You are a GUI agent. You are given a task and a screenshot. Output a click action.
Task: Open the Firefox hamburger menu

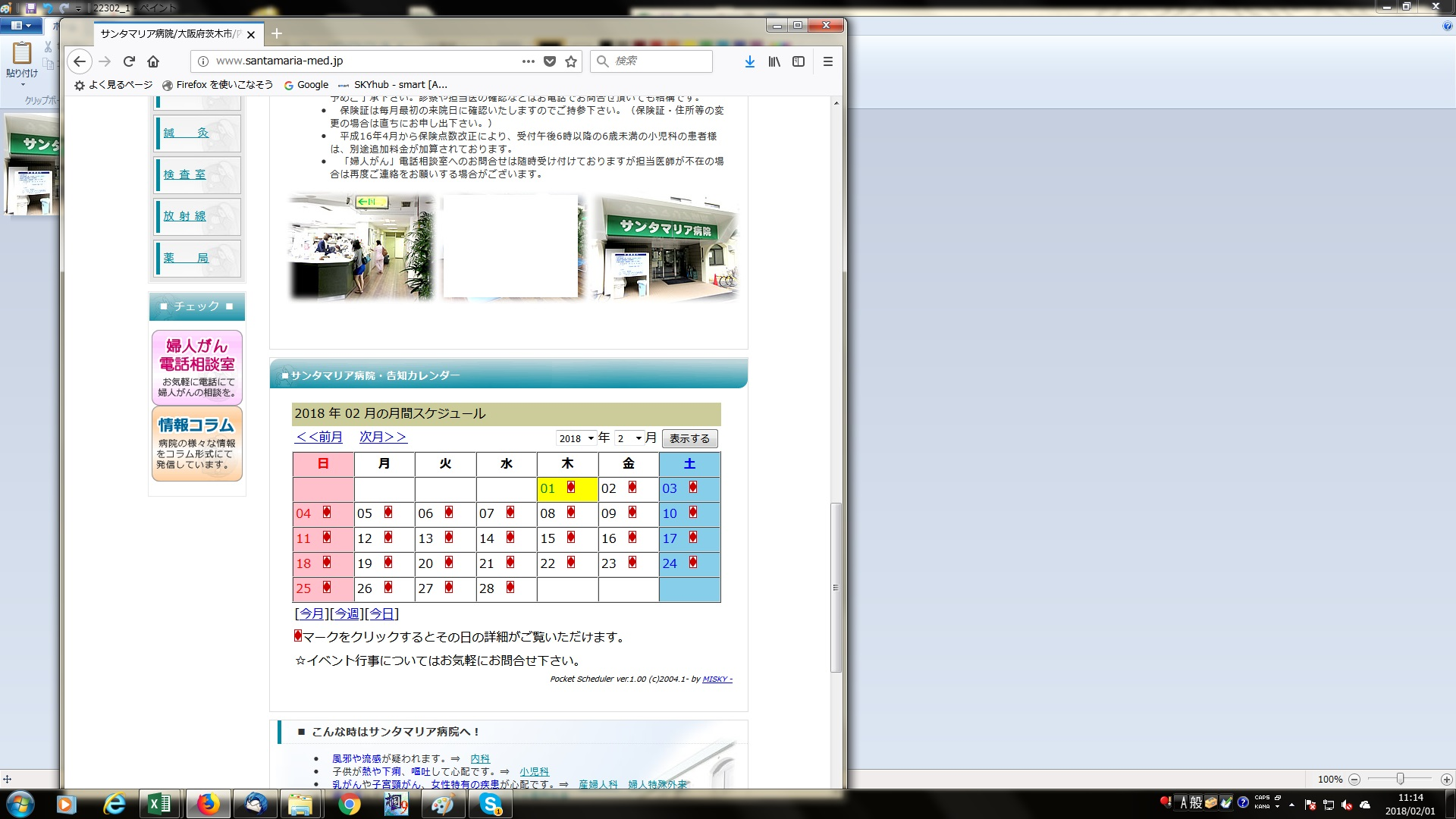pyautogui.click(x=827, y=61)
